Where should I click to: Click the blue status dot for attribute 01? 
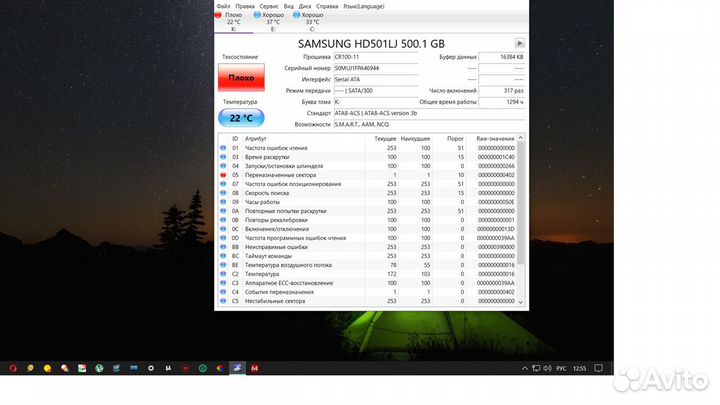[223, 148]
